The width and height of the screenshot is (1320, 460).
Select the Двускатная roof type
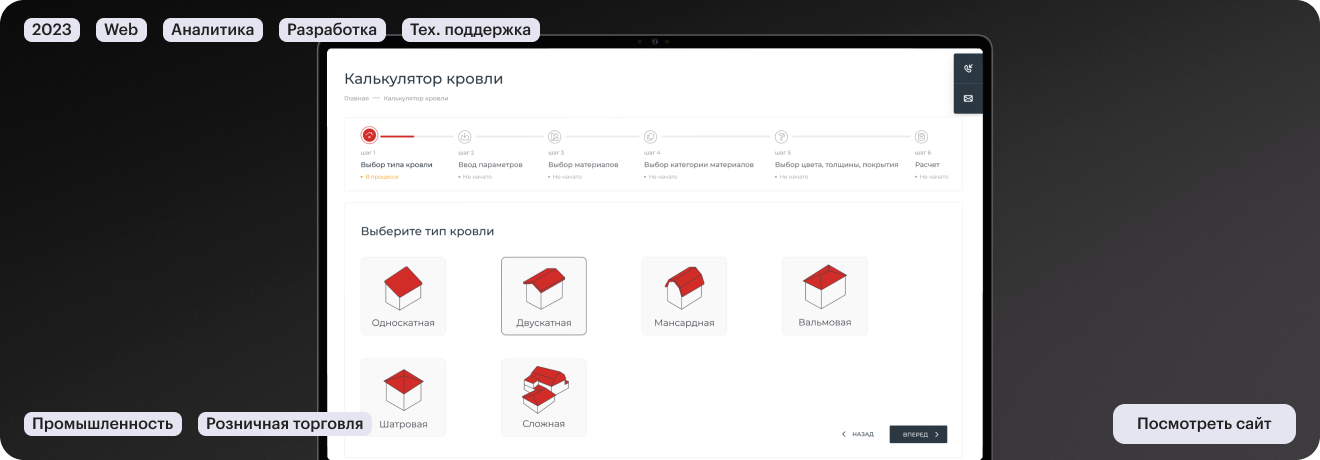point(543,295)
